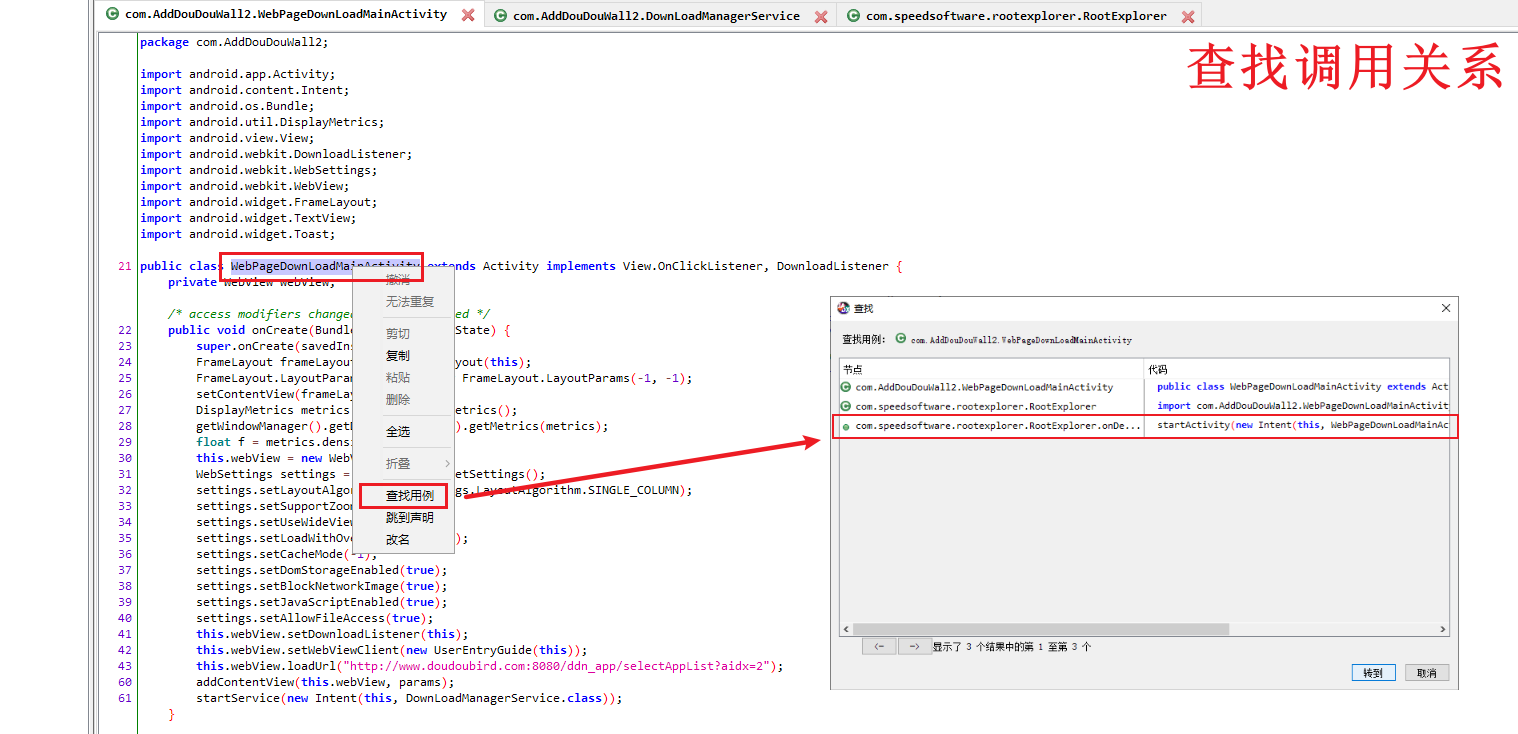Click 转到 button in 查找 dialog
This screenshot has width=1518, height=734.
[x=1373, y=673]
